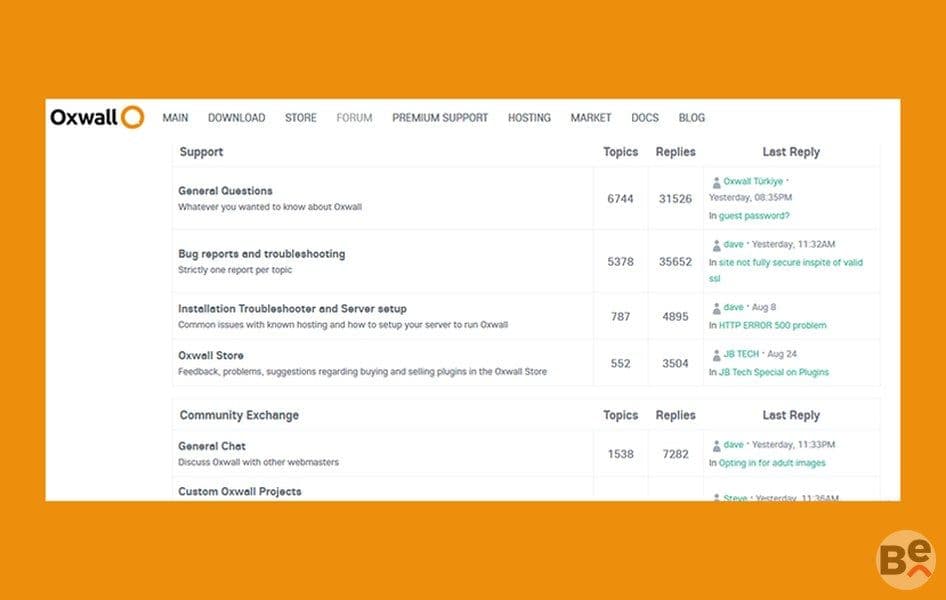
Task: Open the MARKET menu item
Action: point(591,118)
